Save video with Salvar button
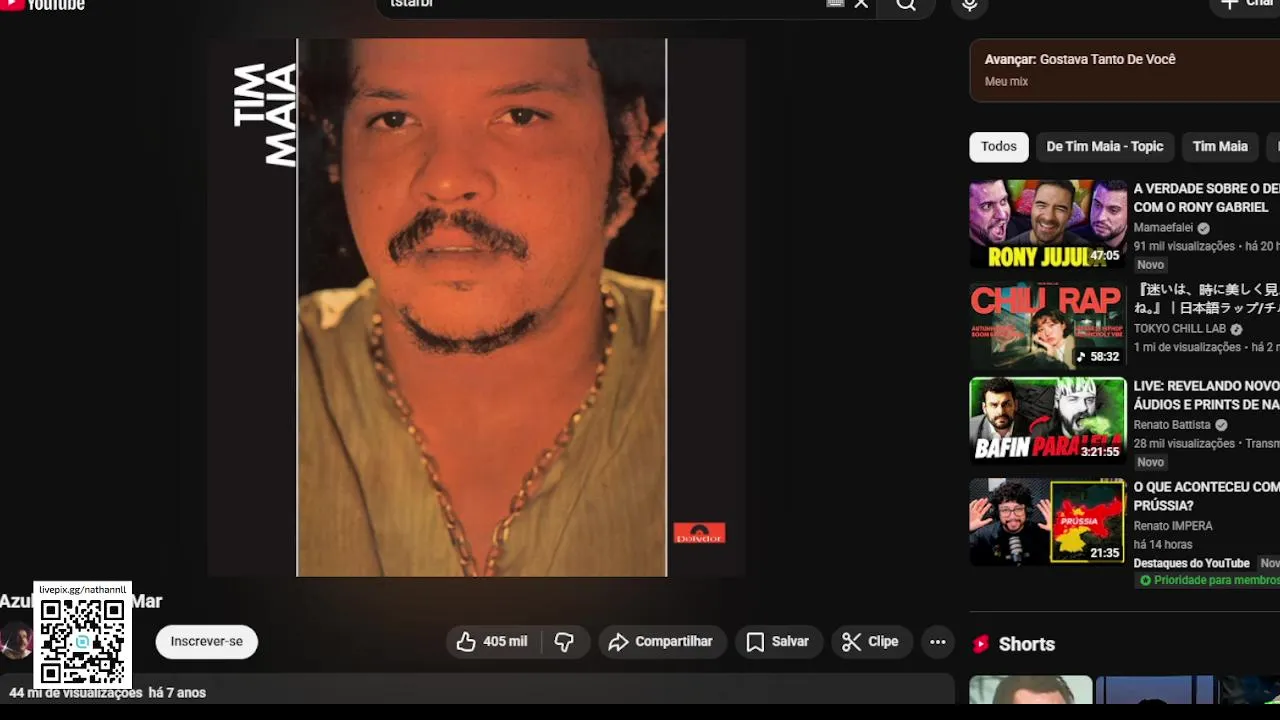The width and height of the screenshot is (1280, 720). coord(778,642)
